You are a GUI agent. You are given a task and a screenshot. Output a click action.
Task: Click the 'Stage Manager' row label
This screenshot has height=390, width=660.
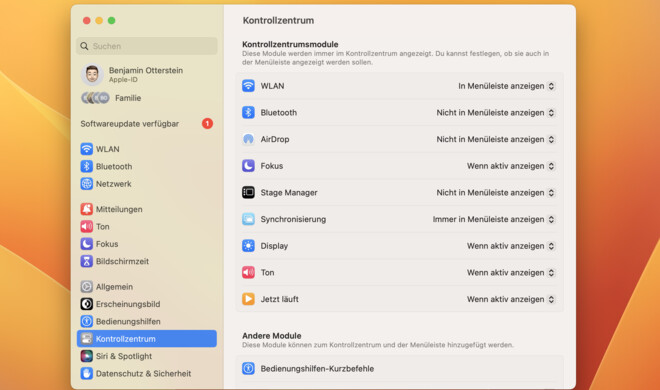[x=289, y=192]
